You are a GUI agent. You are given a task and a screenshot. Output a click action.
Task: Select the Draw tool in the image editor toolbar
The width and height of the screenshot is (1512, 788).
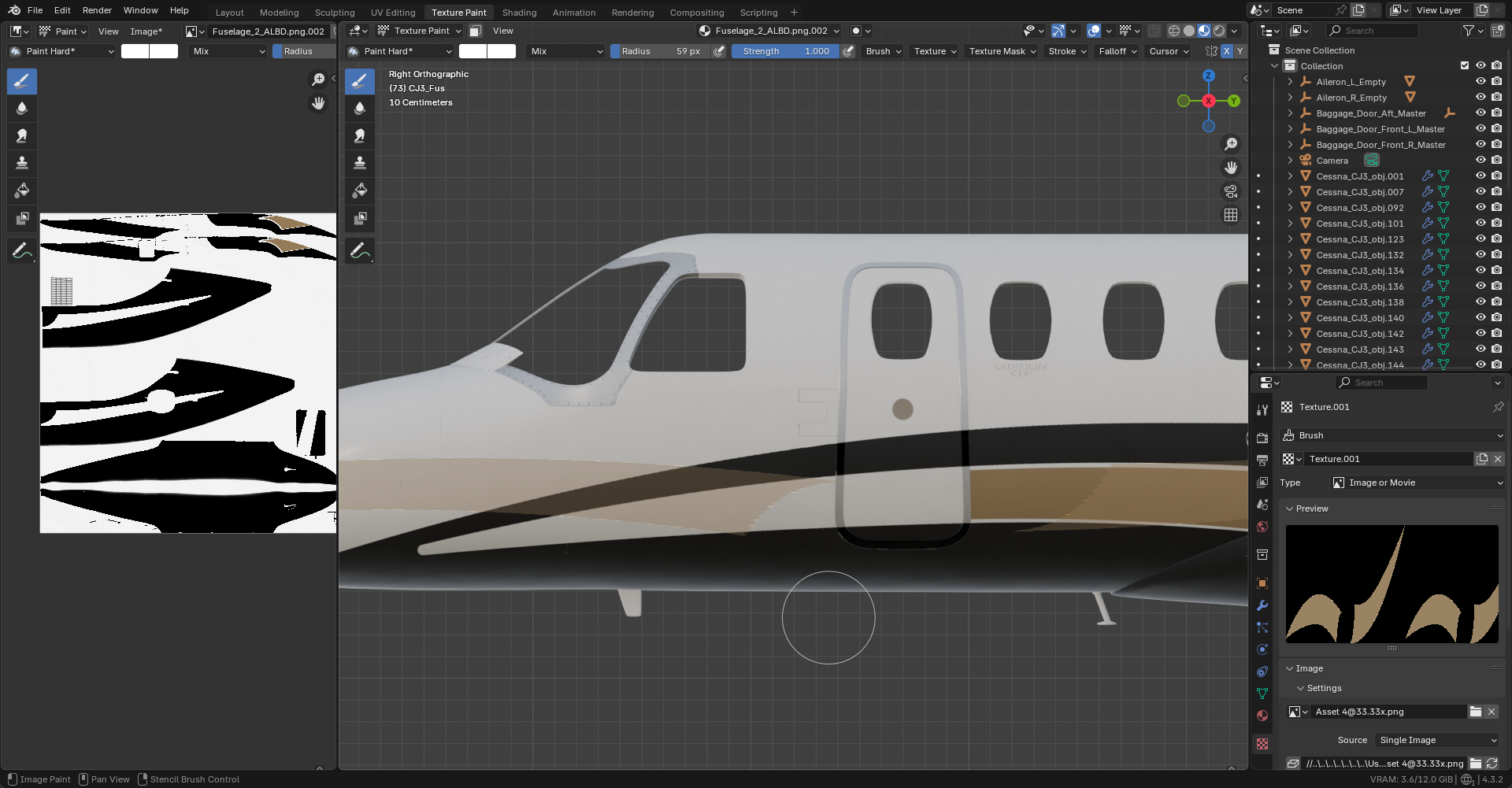[22, 81]
